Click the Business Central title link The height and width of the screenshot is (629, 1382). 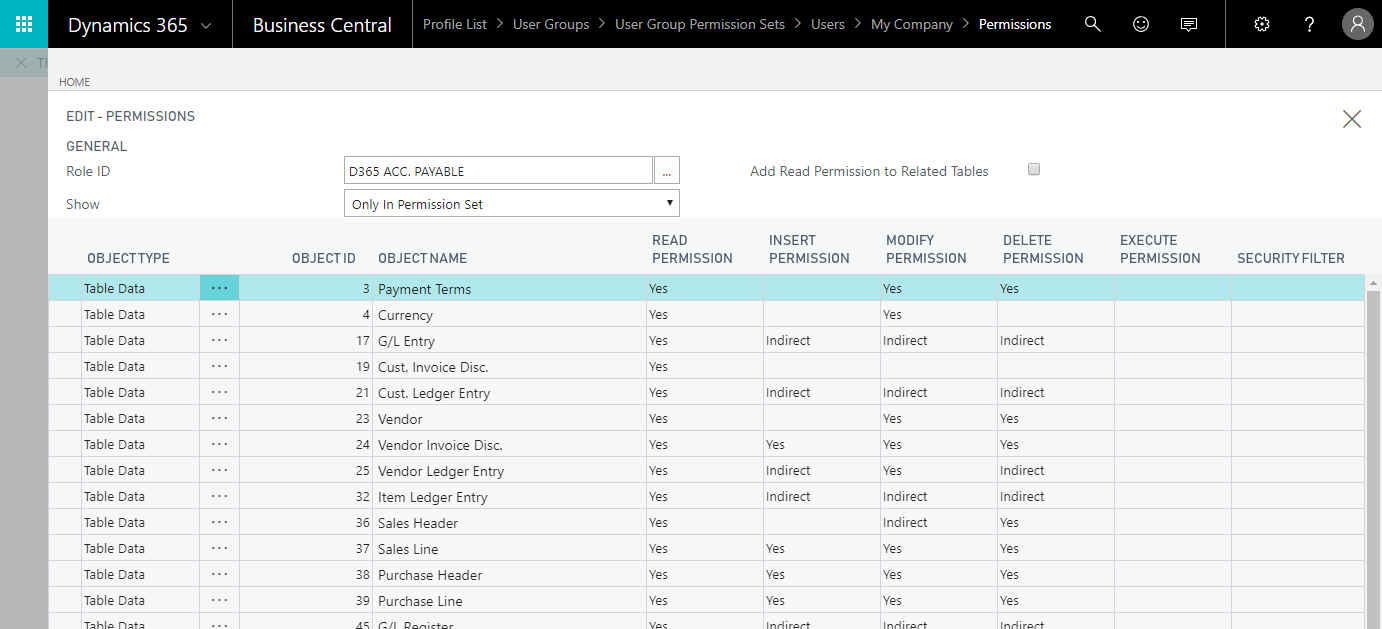[322, 25]
